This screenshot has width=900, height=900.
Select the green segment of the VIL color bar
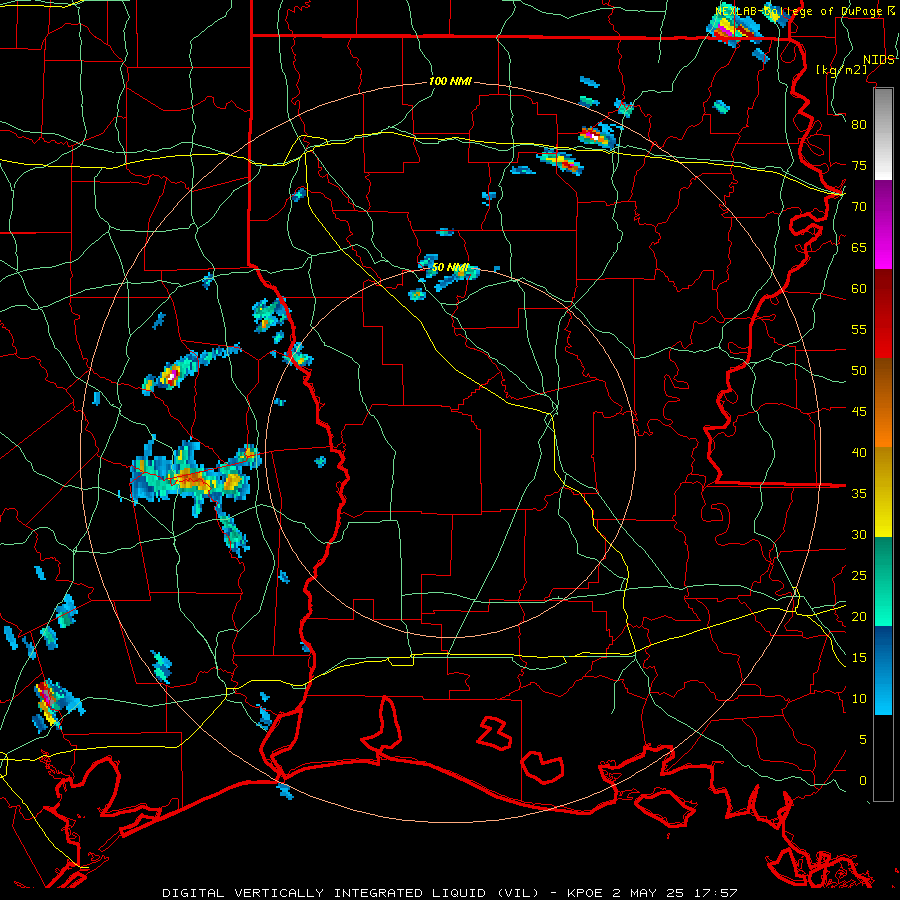(883, 581)
